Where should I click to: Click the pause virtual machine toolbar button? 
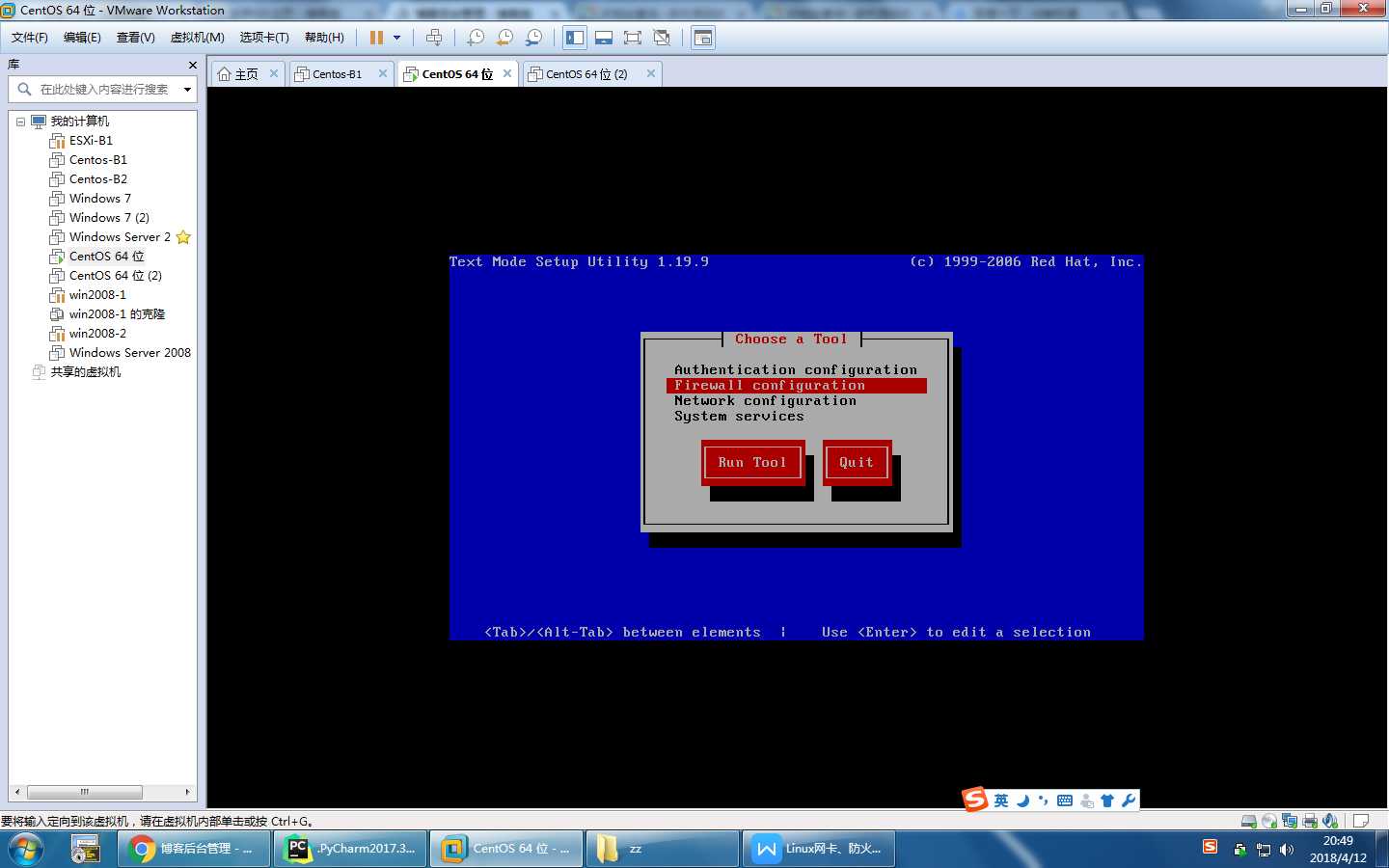pos(376,38)
